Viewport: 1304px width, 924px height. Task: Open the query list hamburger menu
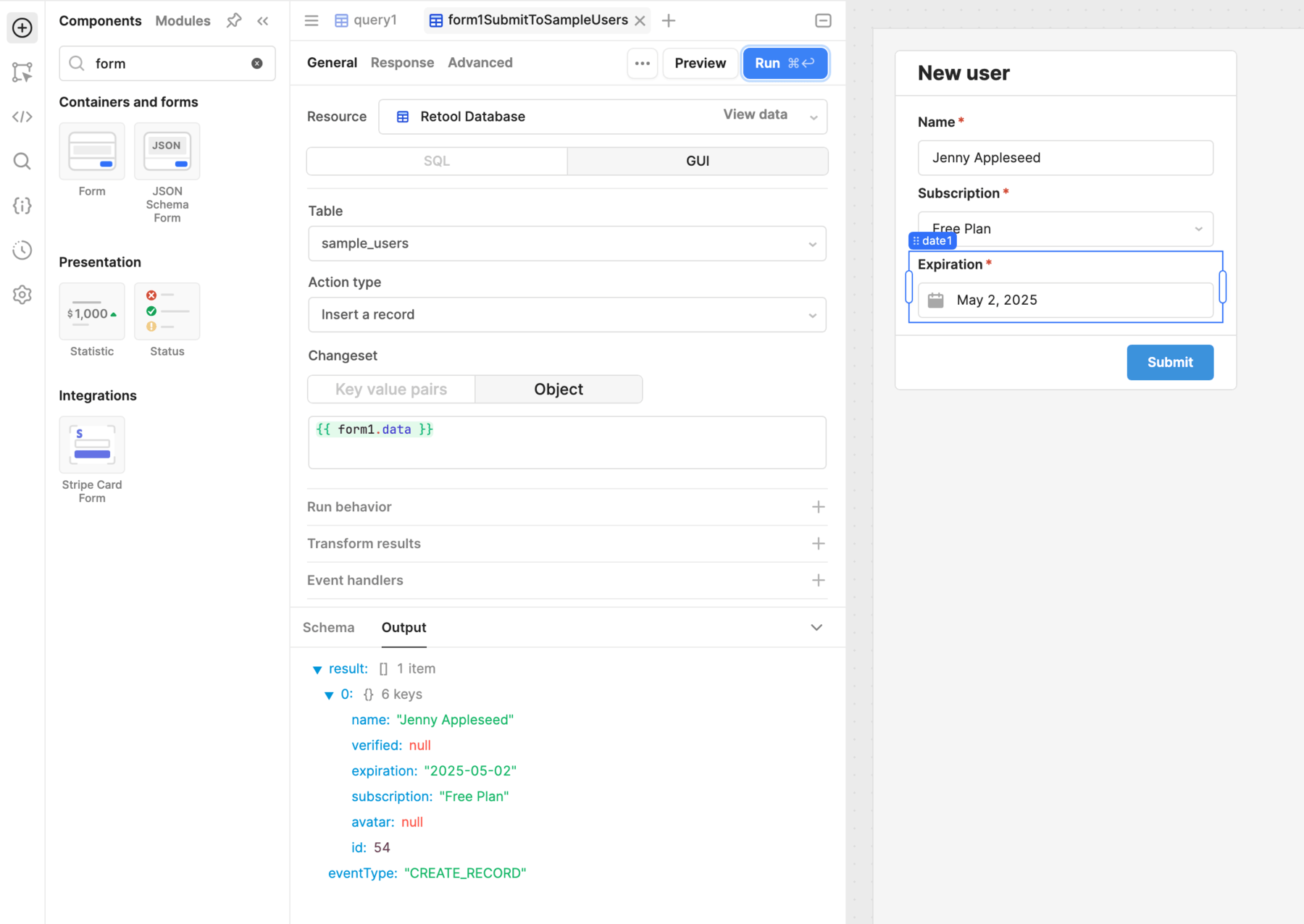coord(312,20)
